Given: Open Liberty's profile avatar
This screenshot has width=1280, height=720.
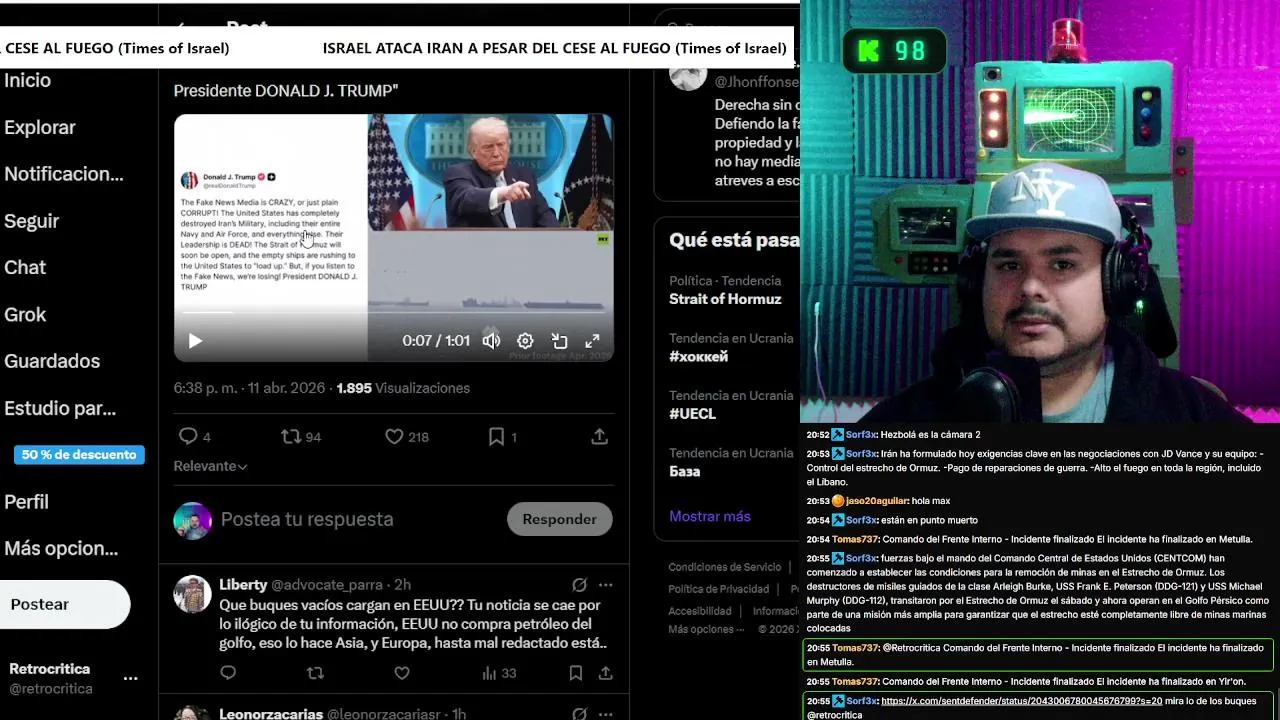Looking at the screenshot, I should 192,594.
